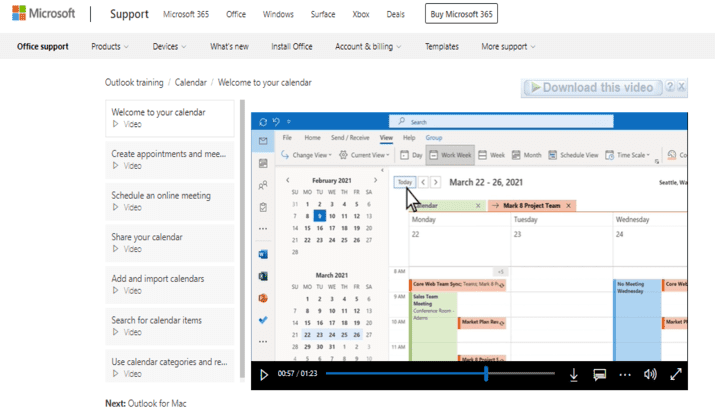Viewport: 715px width, 420px height.
Task: Select Day view in ribbon
Action: pos(411,155)
